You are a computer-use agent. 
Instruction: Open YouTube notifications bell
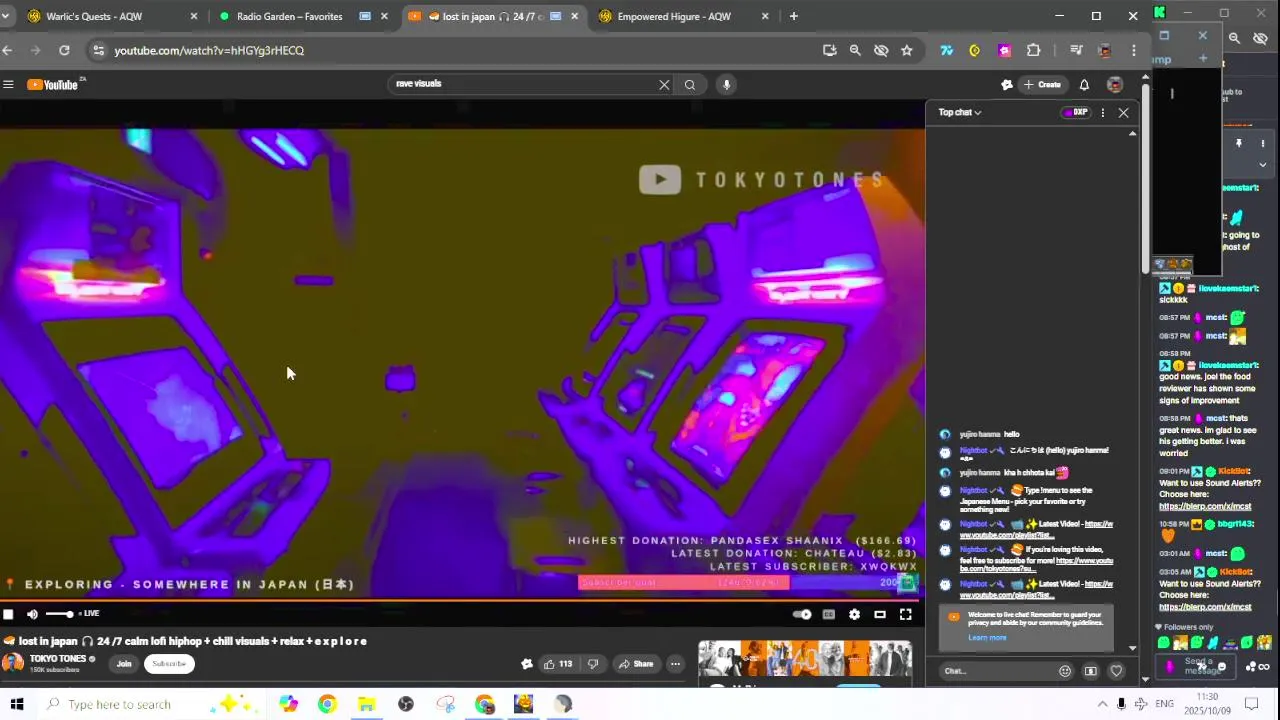click(x=1084, y=85)
